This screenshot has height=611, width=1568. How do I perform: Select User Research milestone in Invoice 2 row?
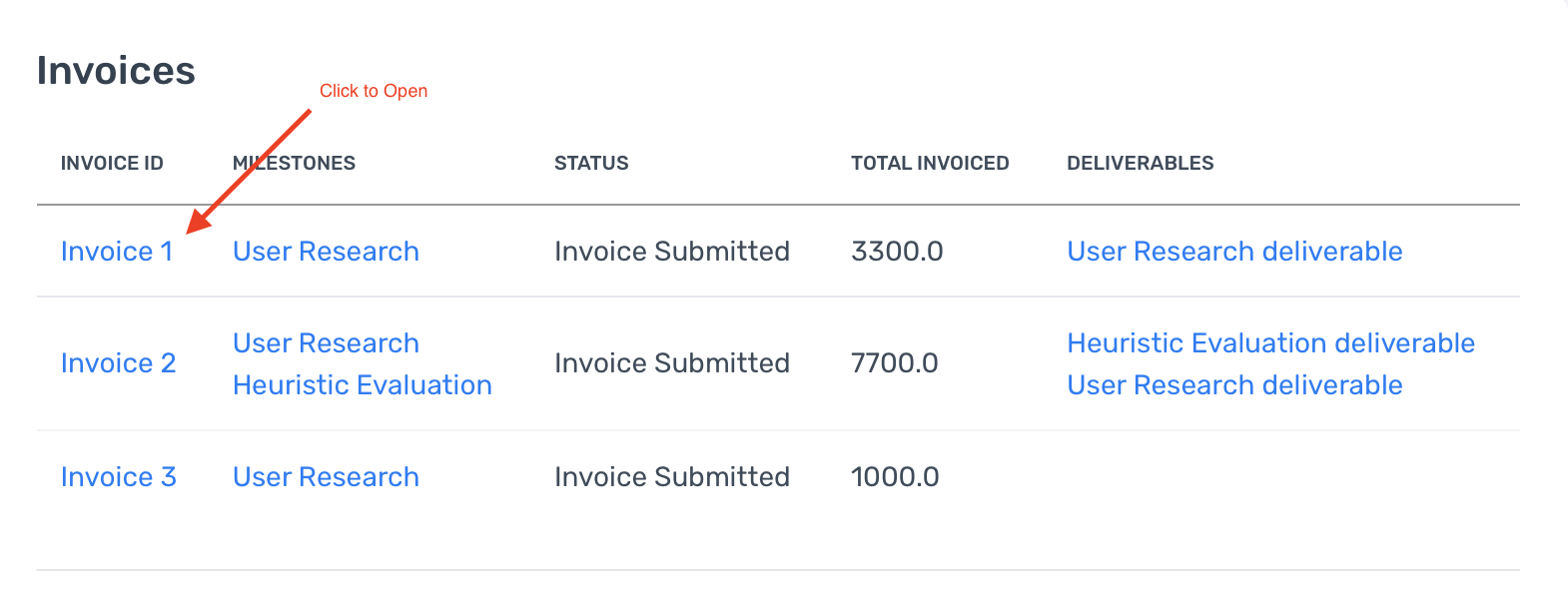pyautogui.click(x=326, y=343)
